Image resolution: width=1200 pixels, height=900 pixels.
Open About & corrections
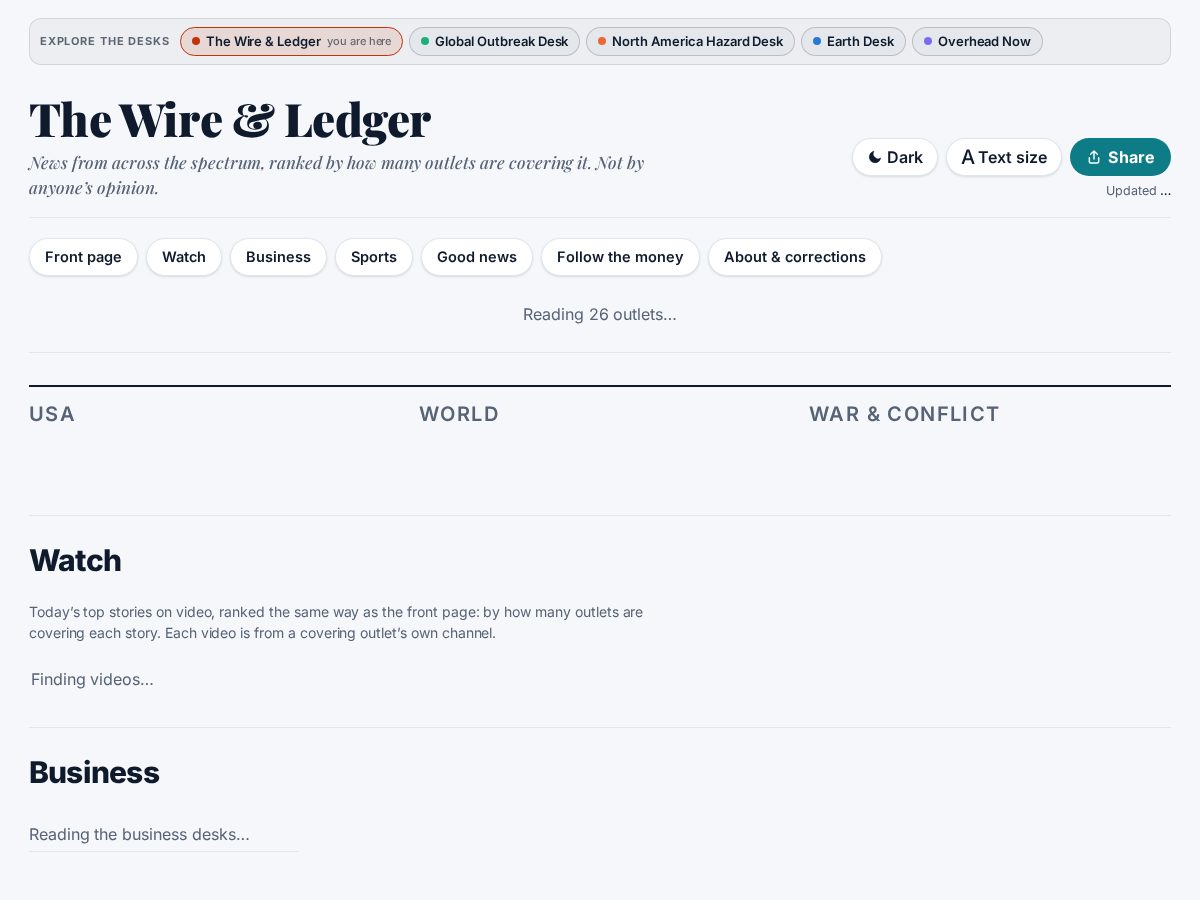(795, 257)
